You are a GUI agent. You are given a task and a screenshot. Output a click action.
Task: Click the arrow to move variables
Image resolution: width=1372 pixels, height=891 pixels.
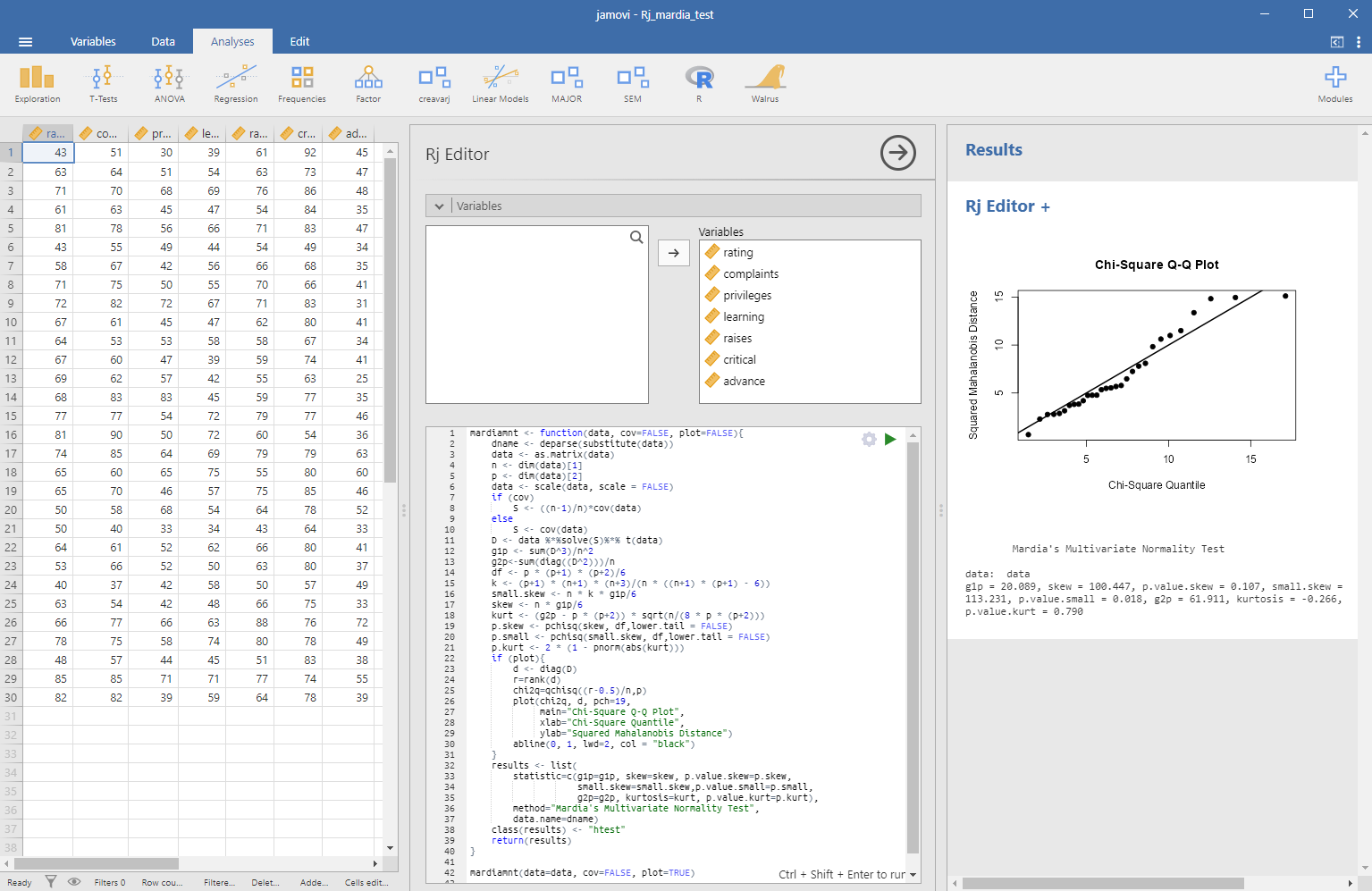[x=674, y=253]
